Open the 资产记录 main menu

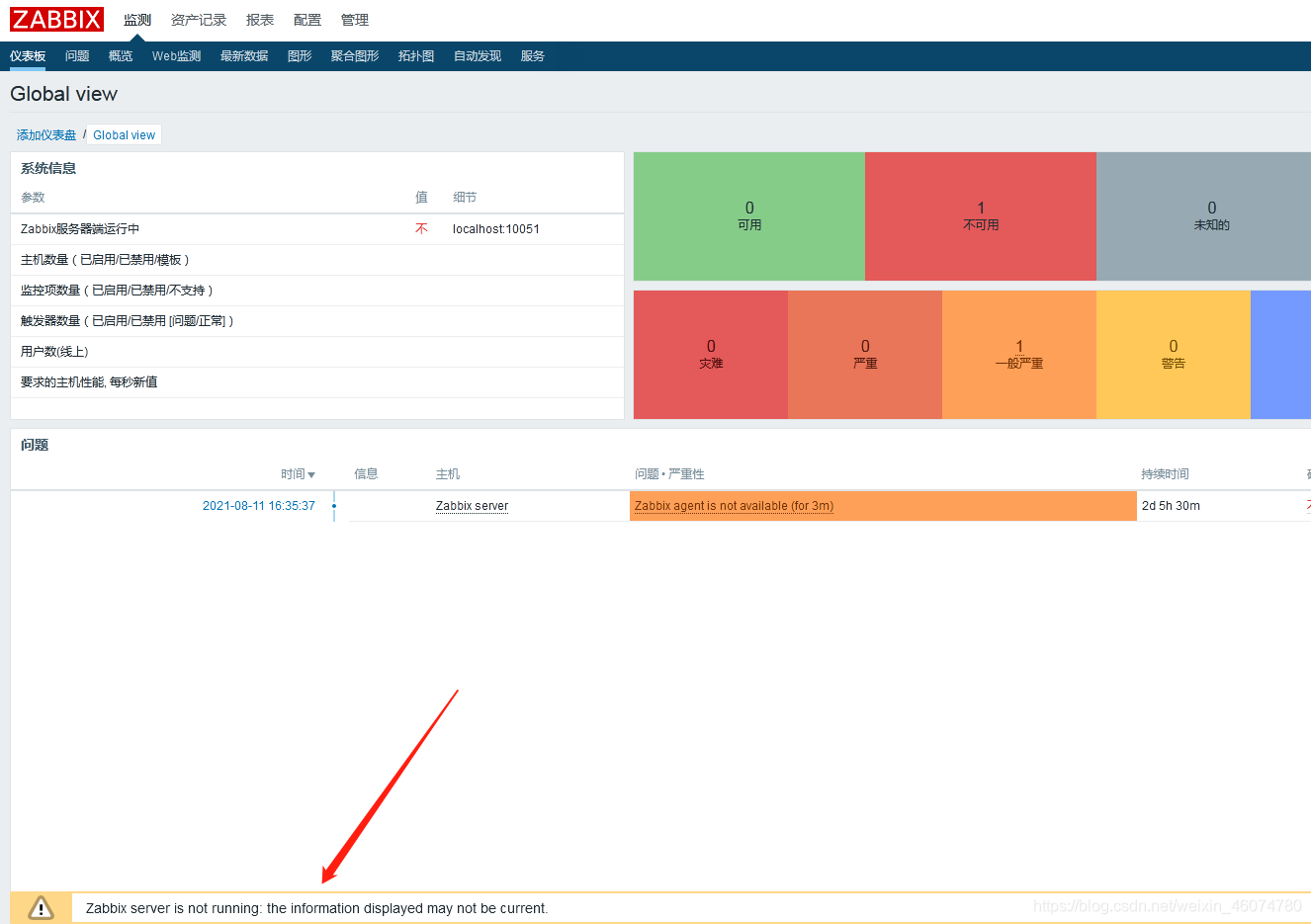tap(198, 20)
